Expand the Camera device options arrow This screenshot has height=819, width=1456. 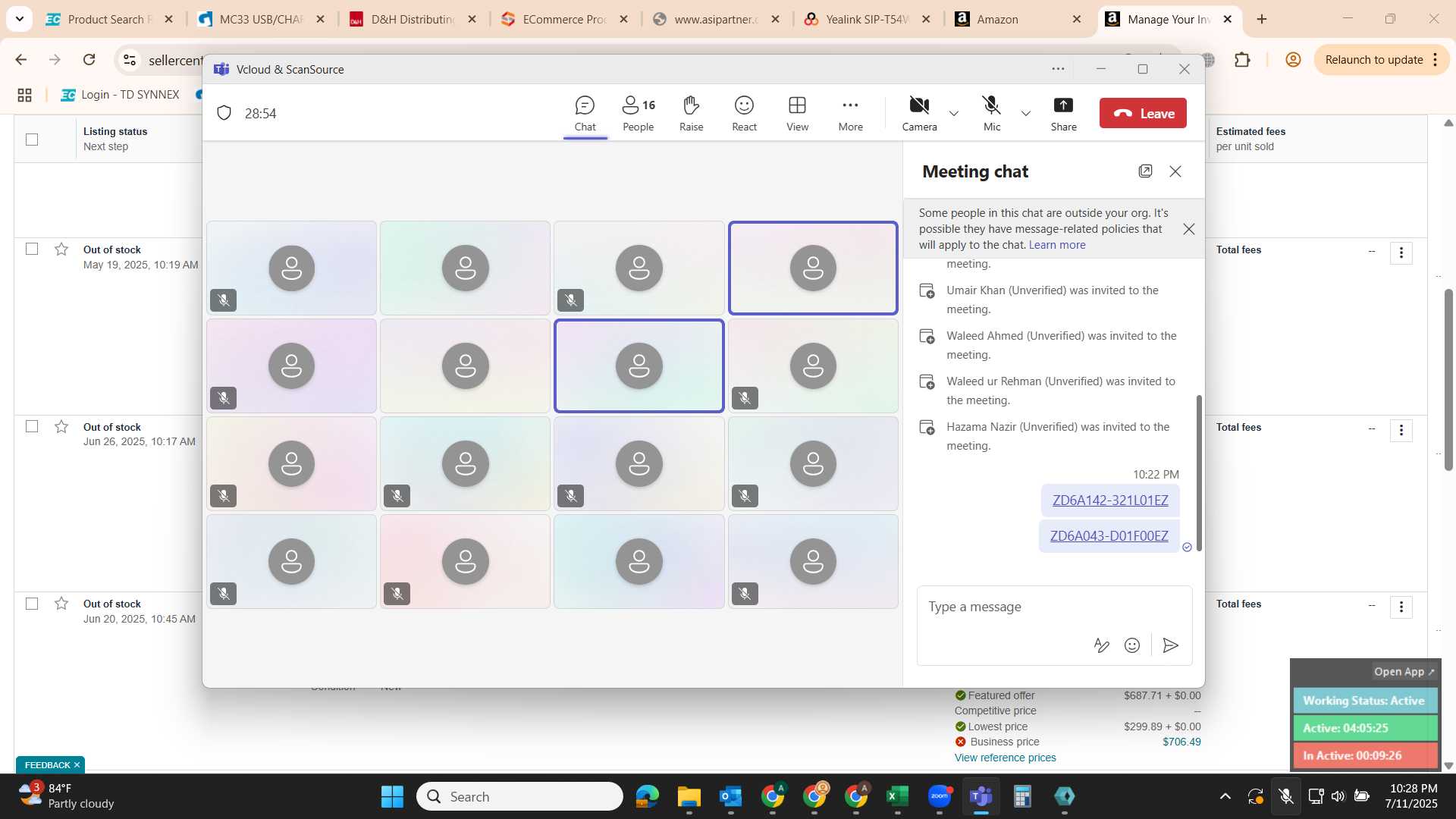954,114
